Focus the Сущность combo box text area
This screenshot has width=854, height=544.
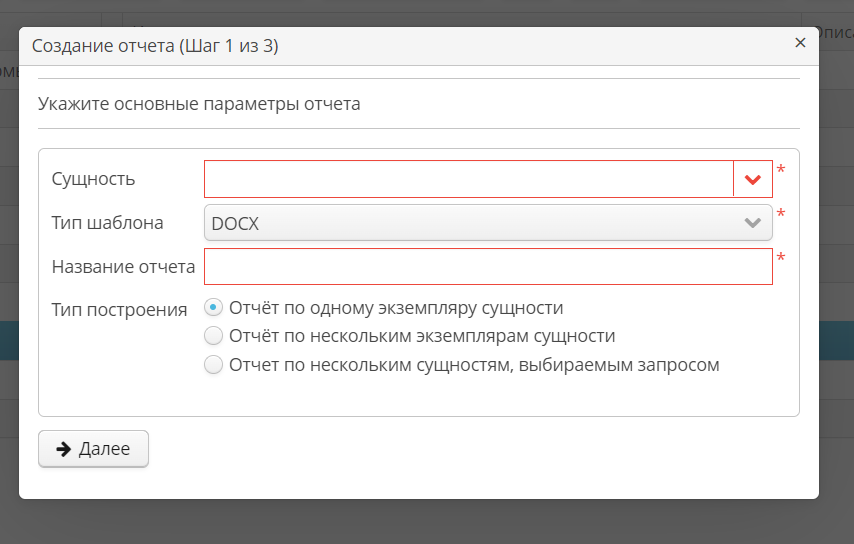tap(469, 179)
